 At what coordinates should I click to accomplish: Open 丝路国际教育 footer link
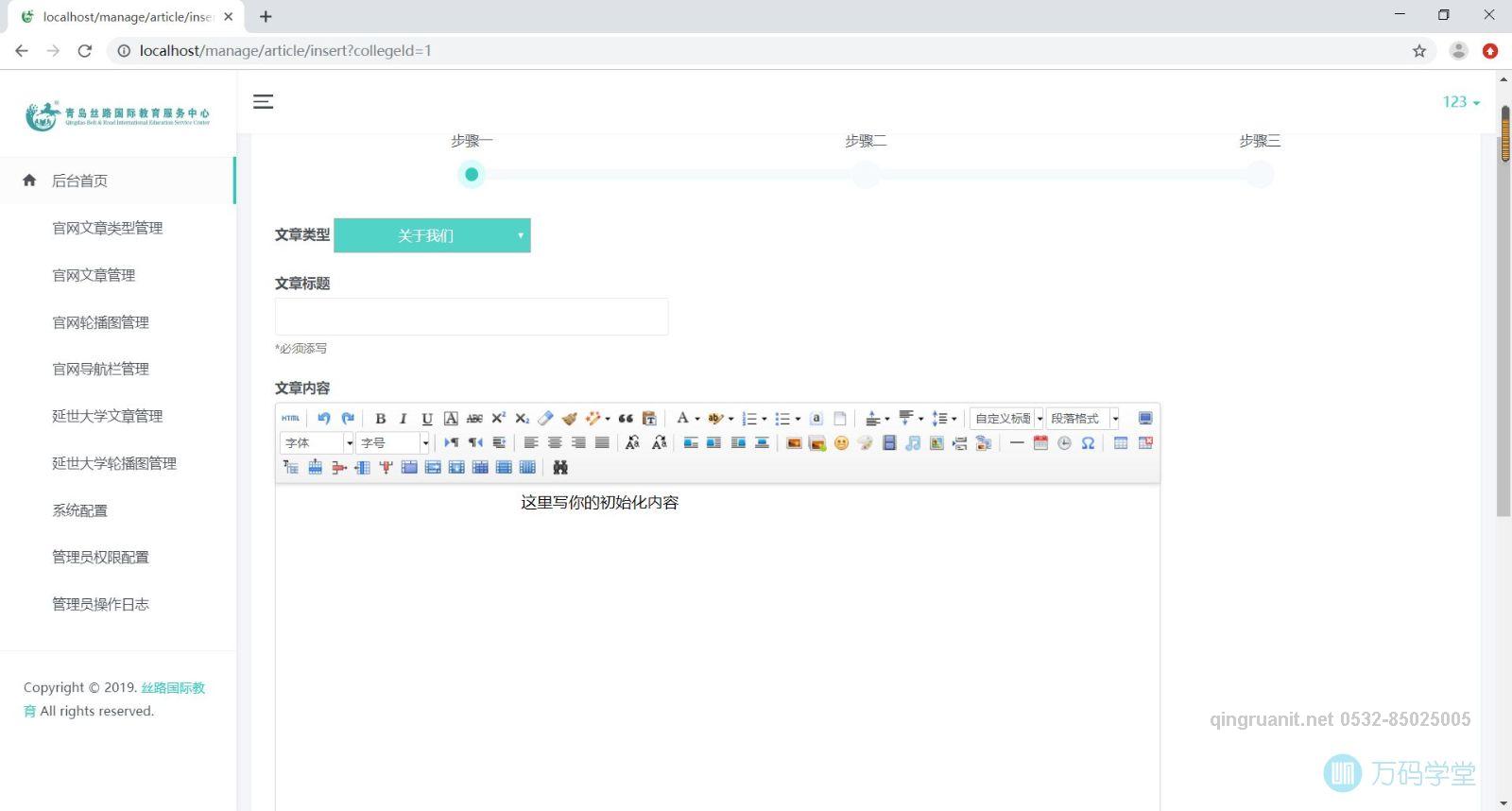pos(173,687)
